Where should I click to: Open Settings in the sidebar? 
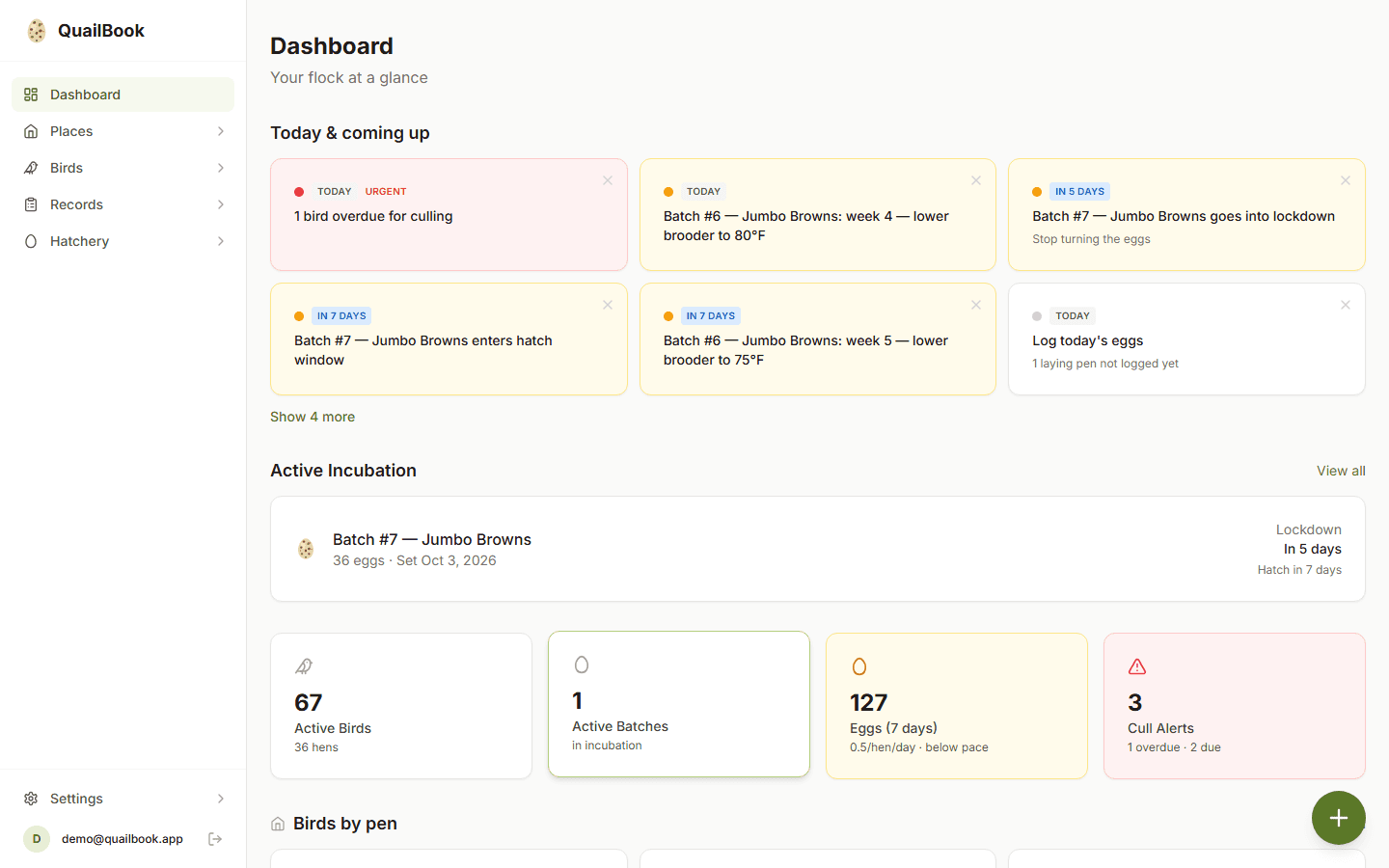(123, 799)
